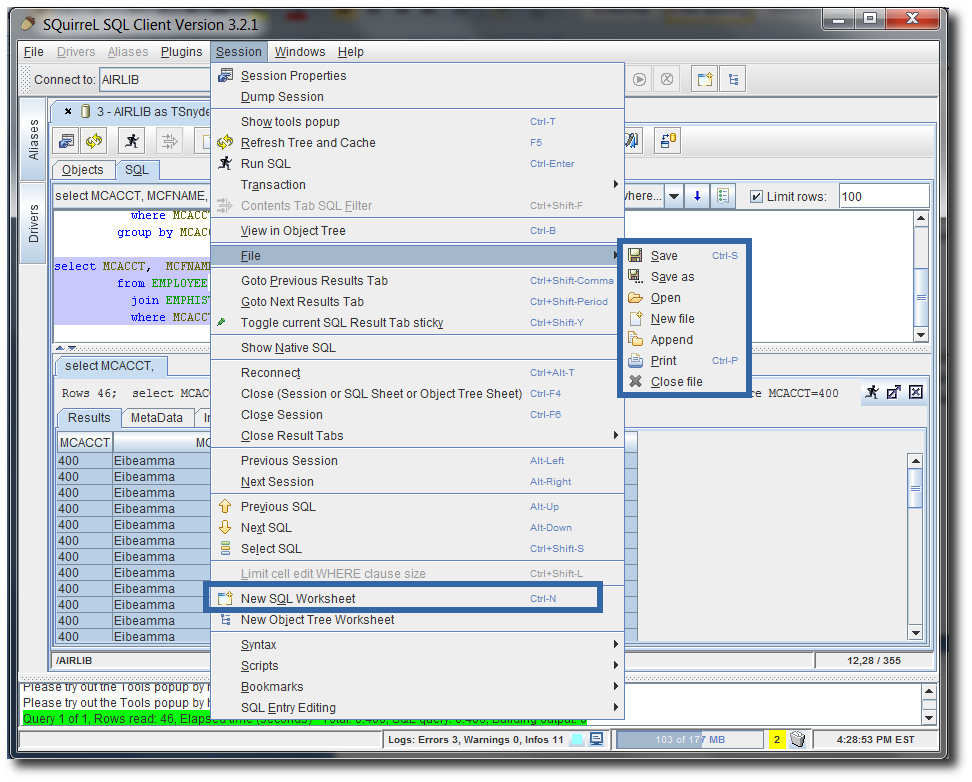972x782 pixels.
Task: Select Previous SQL menu item
Action: pyautogui.click(x=417, y=507)
